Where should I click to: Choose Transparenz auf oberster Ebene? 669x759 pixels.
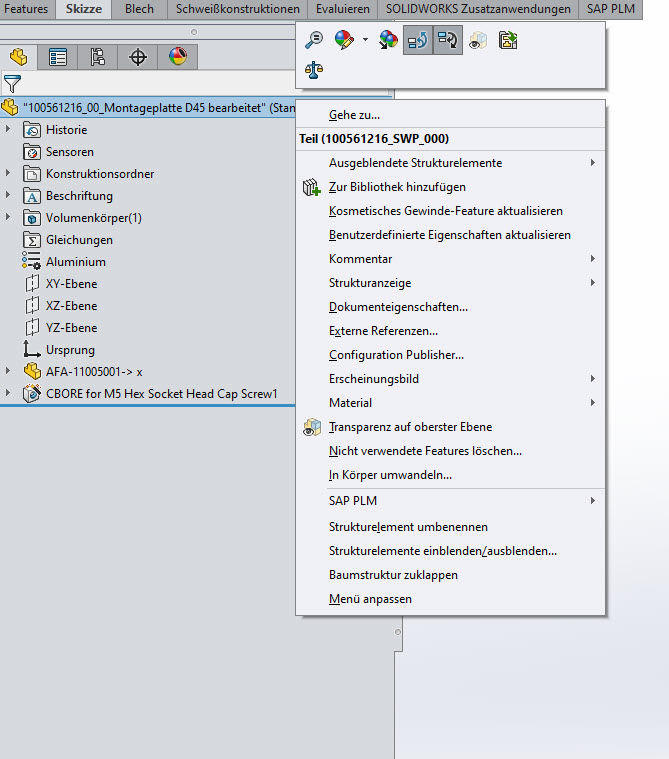point(450,426)
